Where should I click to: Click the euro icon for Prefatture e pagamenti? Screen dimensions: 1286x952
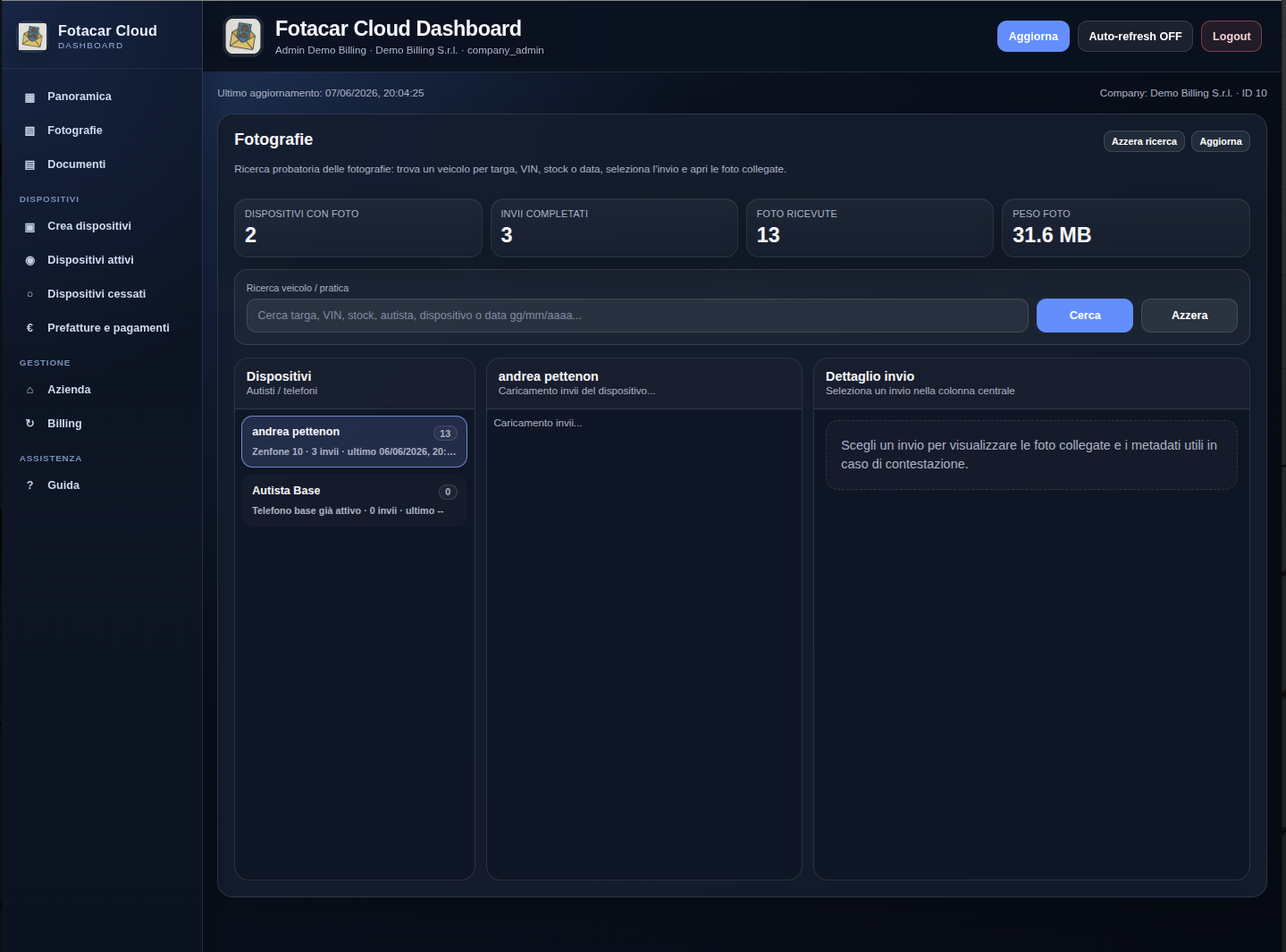point(29,328)
